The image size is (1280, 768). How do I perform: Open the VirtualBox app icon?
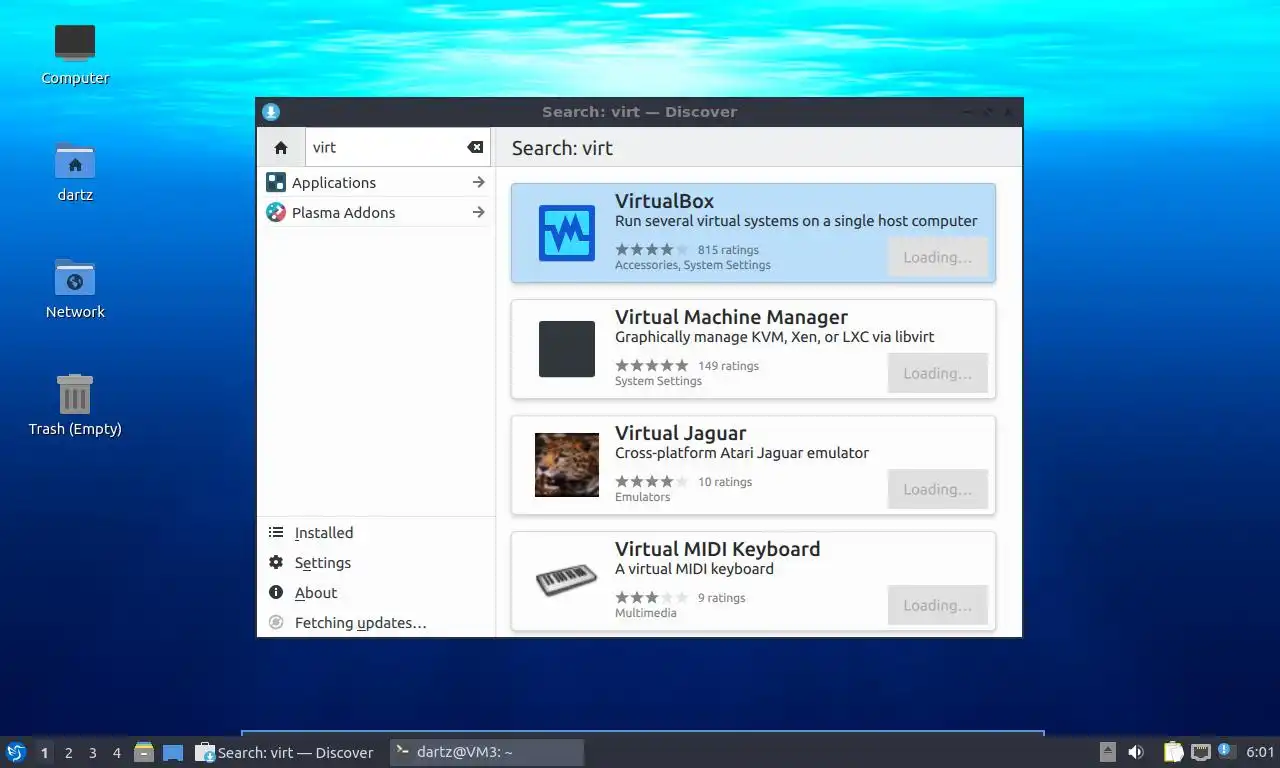point(567,233)
